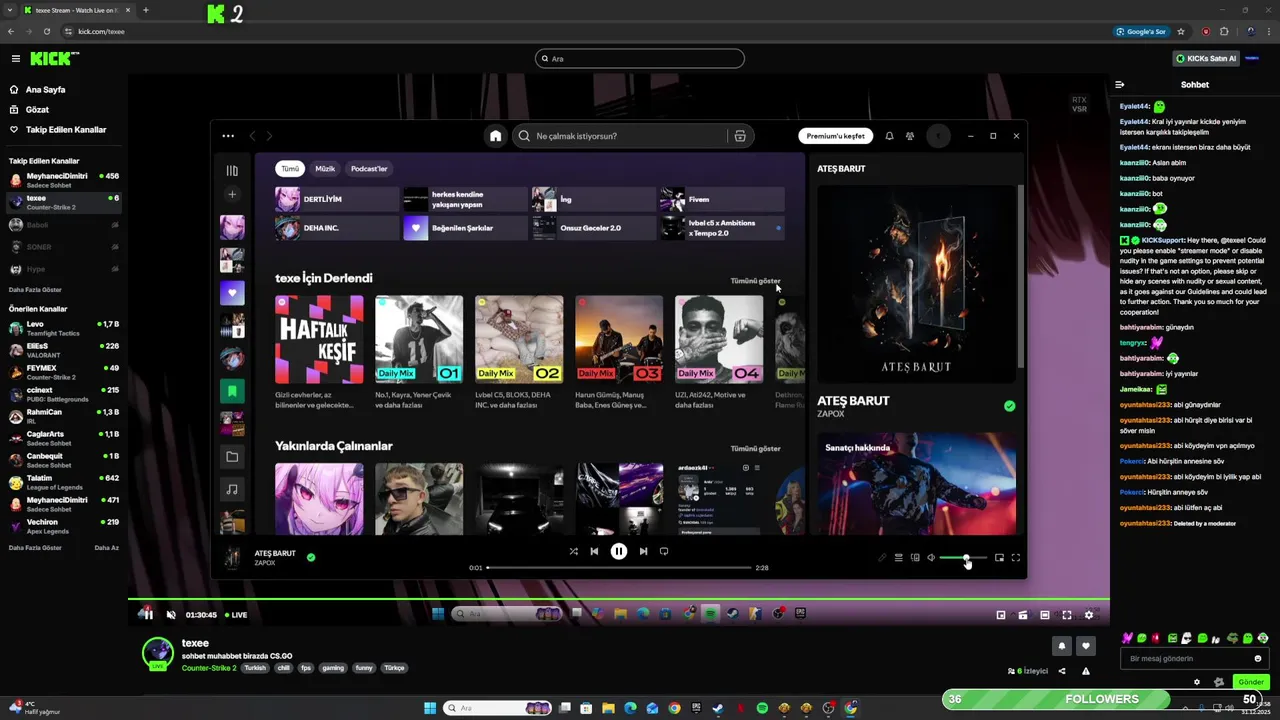Click Kick search box Ara
This screenshot has width=1280, height=720.
[x=640, y=59]
